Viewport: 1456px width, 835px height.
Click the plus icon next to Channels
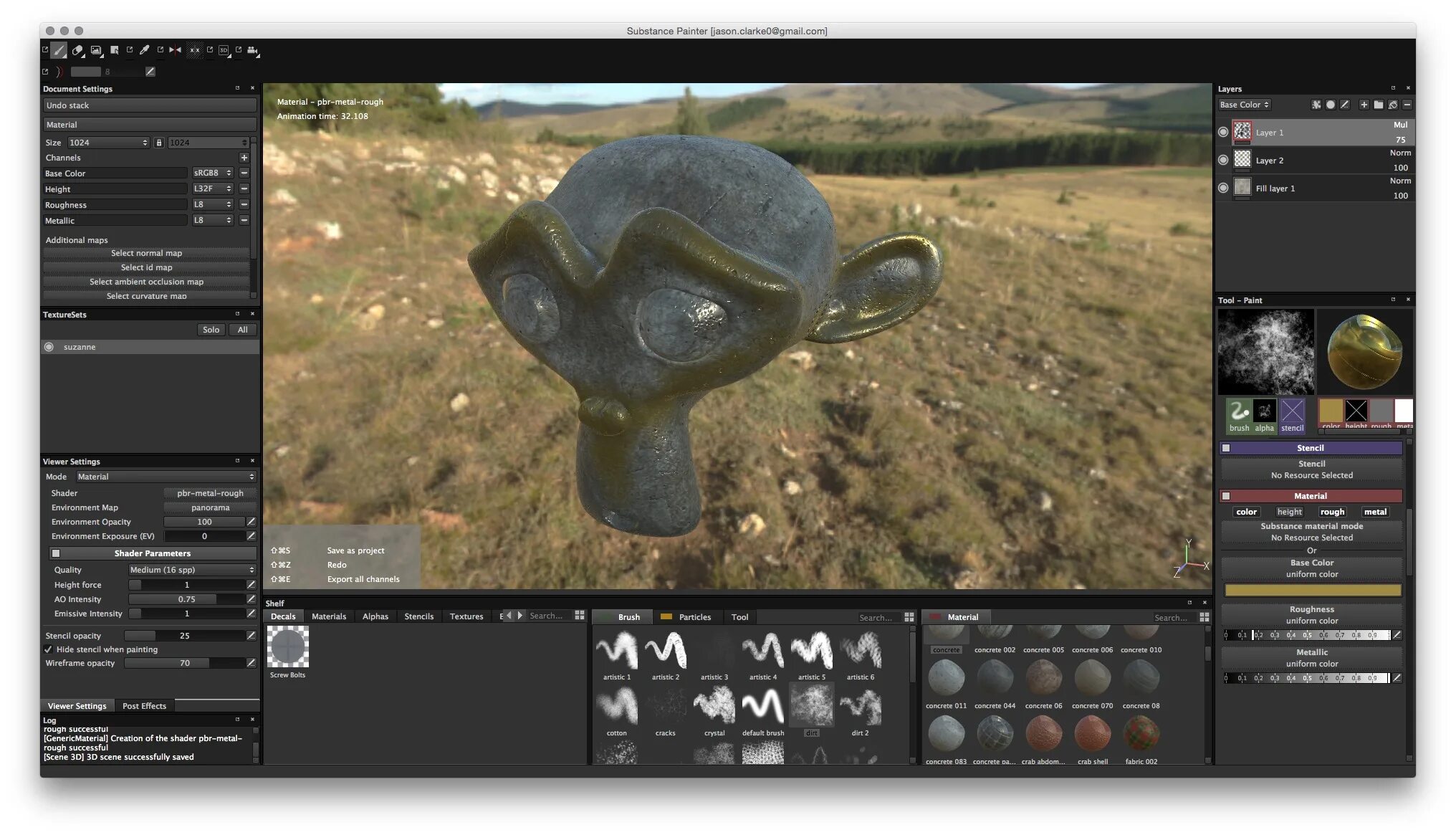(244, 158)
